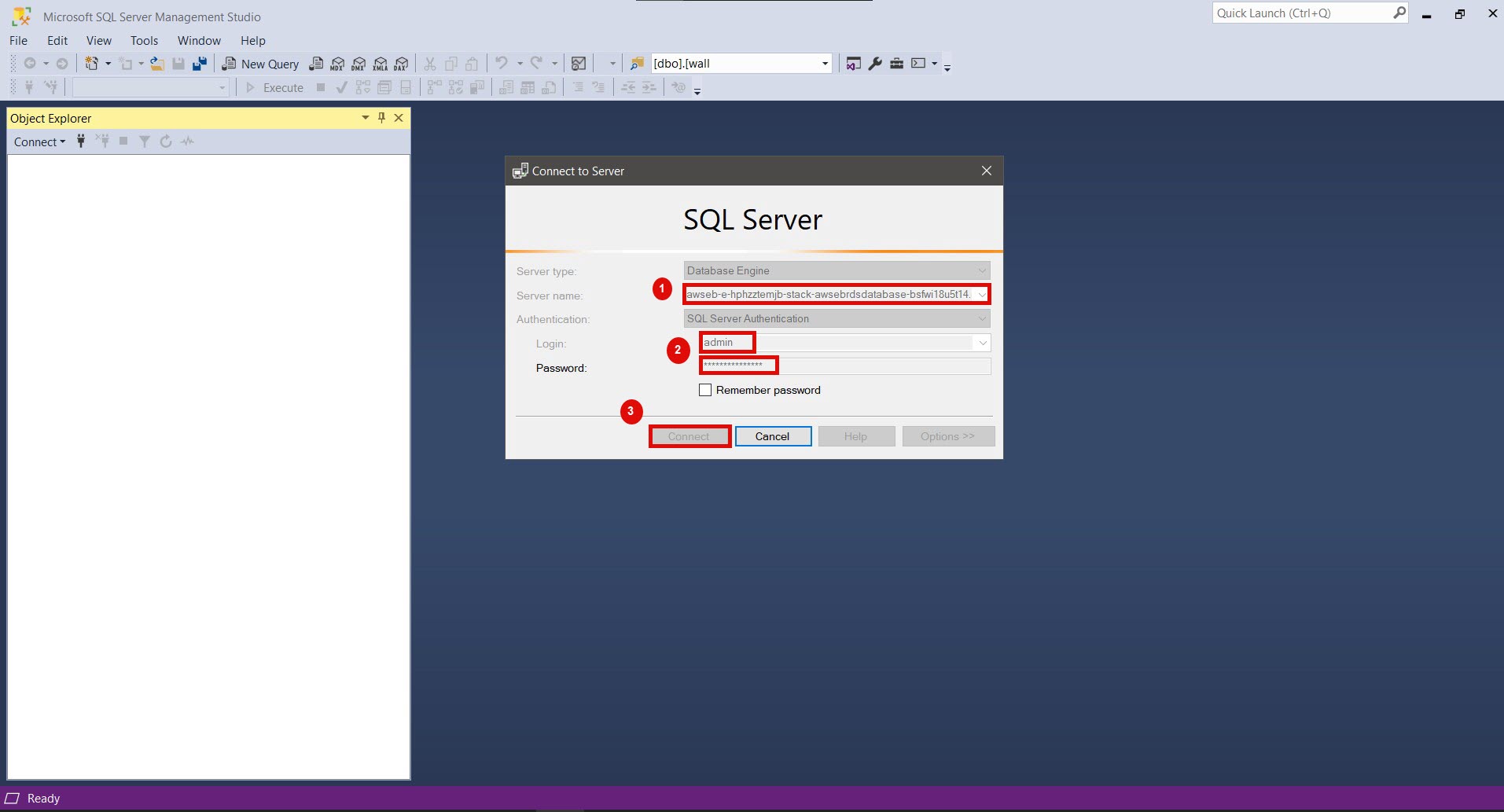Screen dimensions: 1504x812
Task: Click the Filter funnel icon in Object Explorer
Action: 145,141
